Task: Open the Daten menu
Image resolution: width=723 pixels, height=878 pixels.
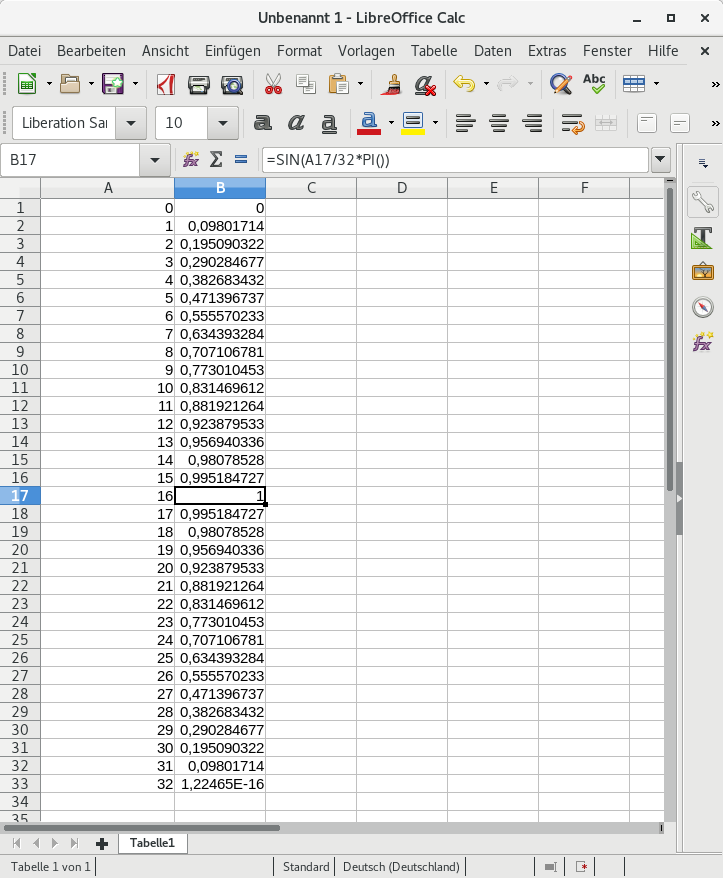Action: pyautogui.click(x=492, y=51)
